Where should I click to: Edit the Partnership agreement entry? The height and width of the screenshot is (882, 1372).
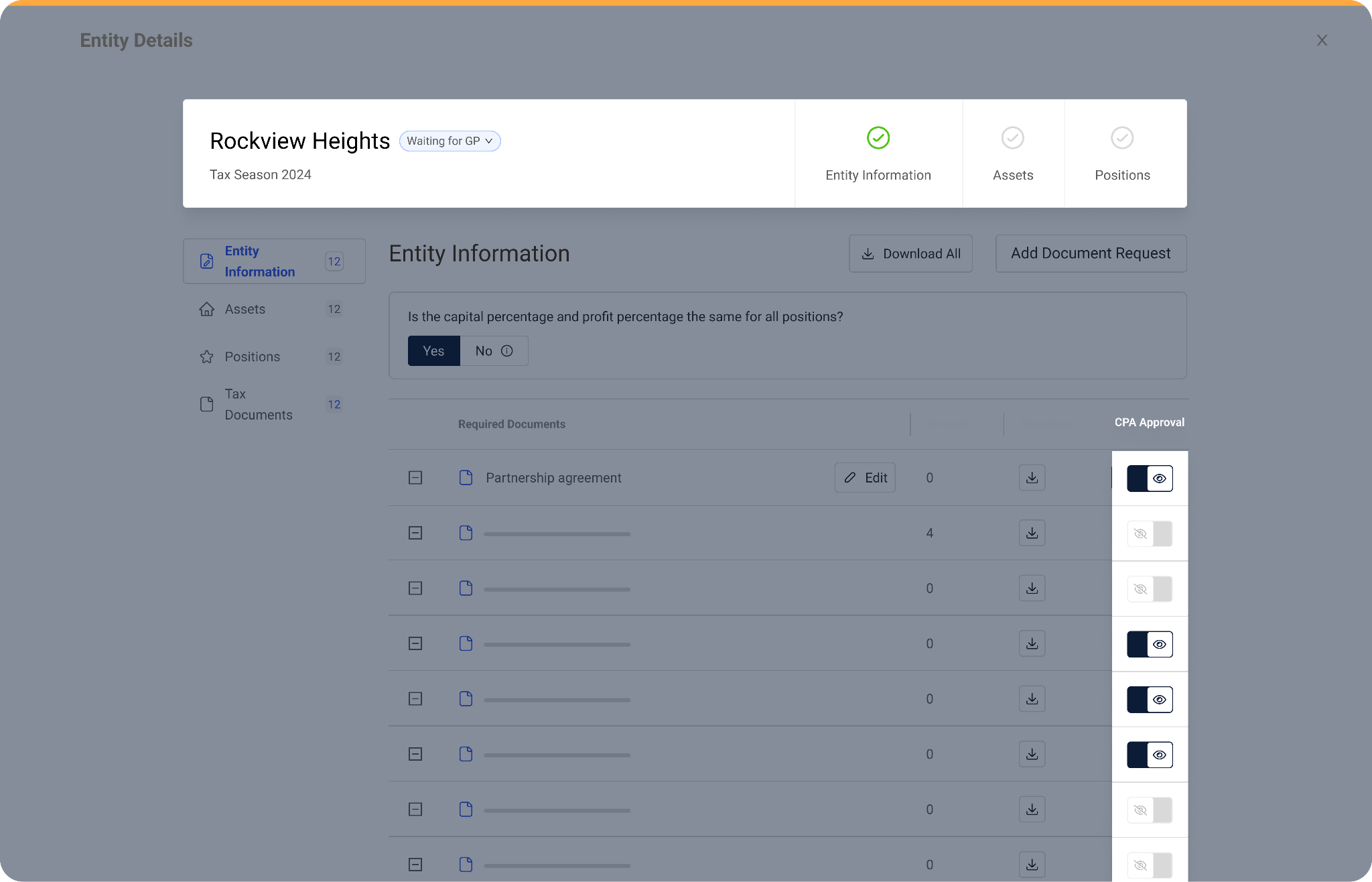point(865,478)
